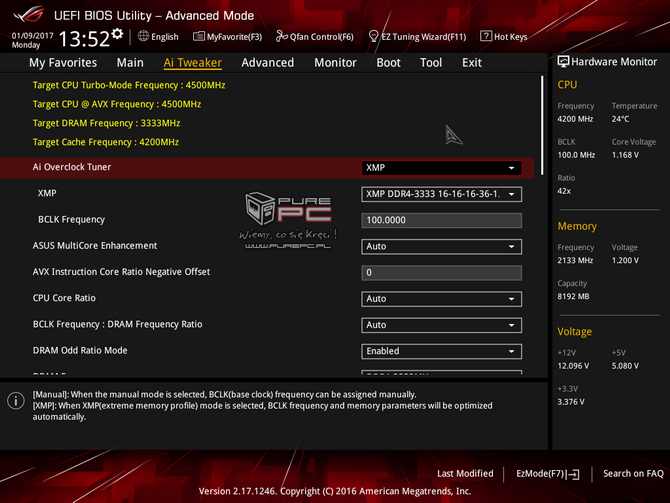Click the +12V value 12.096 V
The width and height of the screenshot is (670, 503).
coord(573,366)
